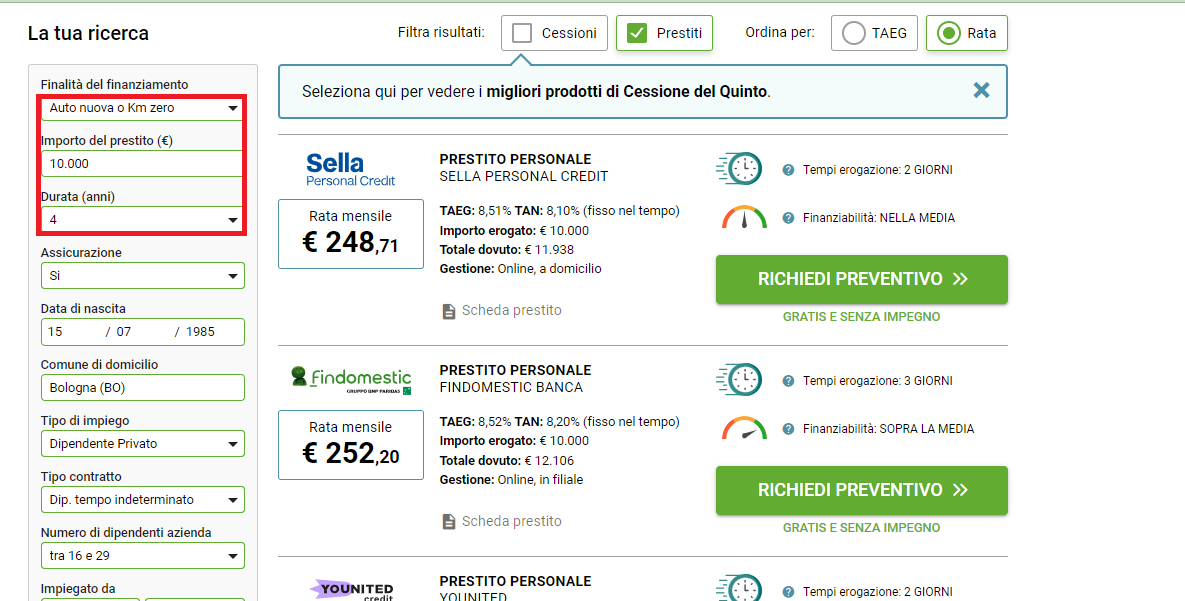Click help icon beside Finanziabilità SOPRA LA MEDIA

tap(788, 429)
